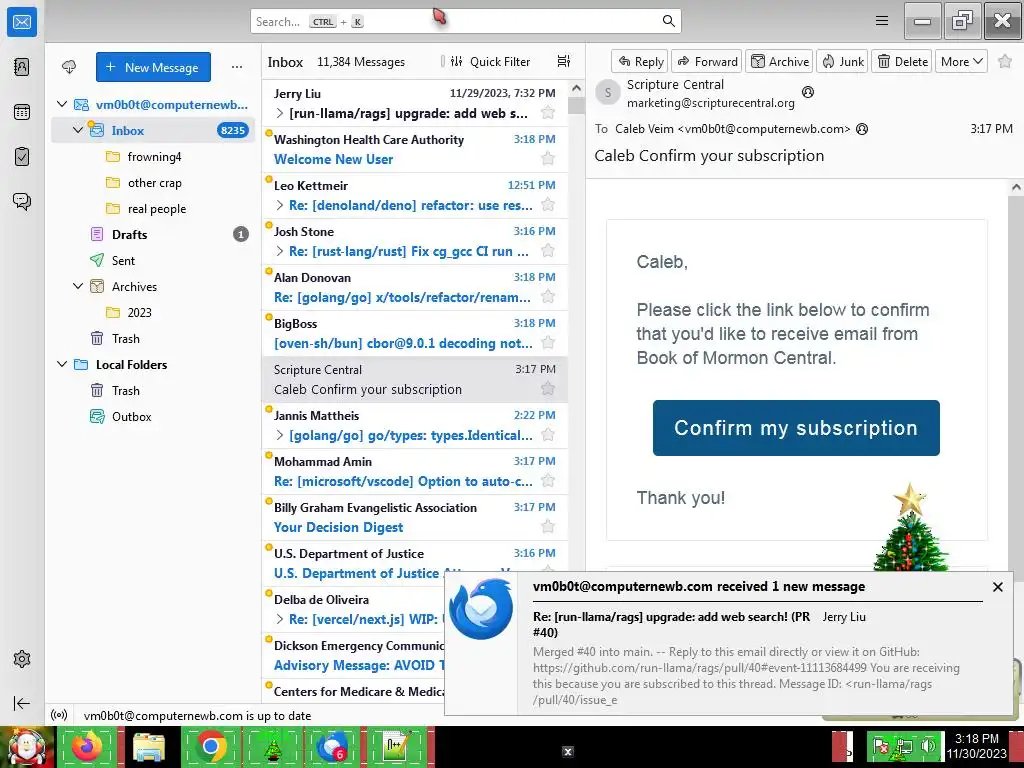Click the Santa start button
The height and width of the screenshot is (768, 1024).
tap(27, 746)
